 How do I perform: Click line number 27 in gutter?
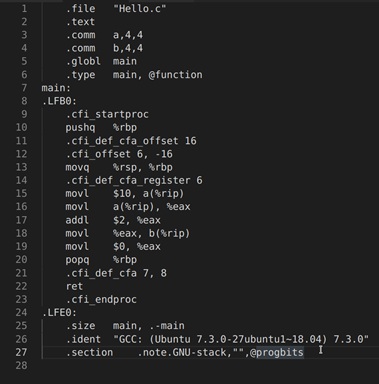[x=21, y=352]
